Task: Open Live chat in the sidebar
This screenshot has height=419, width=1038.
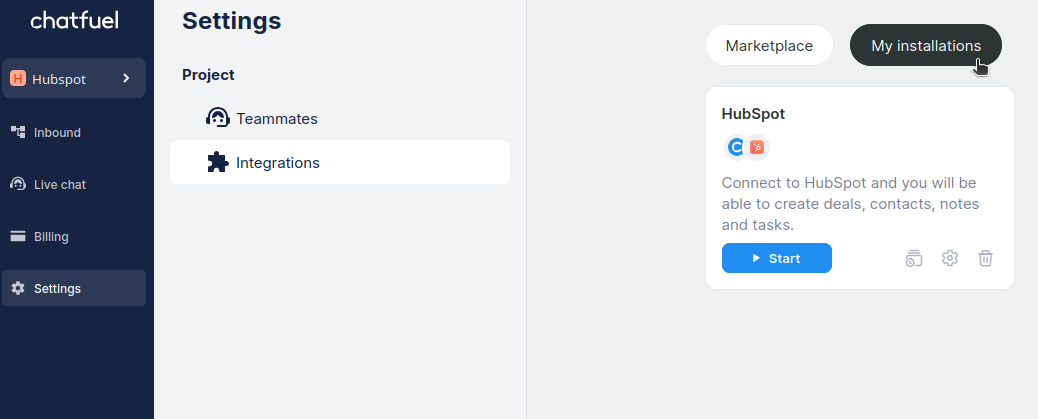Action: tap(60, 185)
